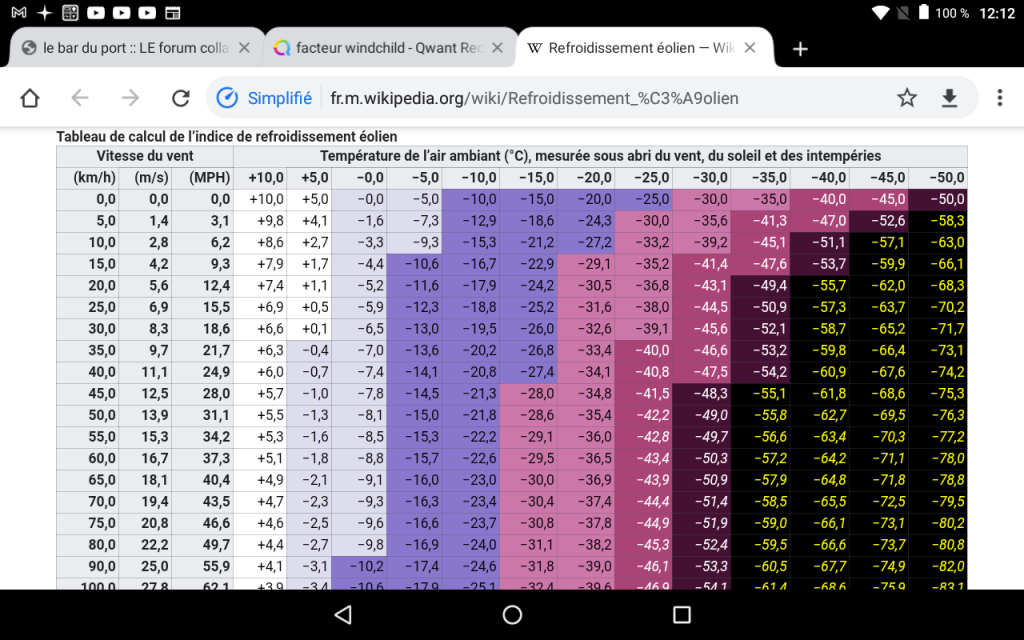Tap the Android recents square button
The height and width of the screenshot is (640, 1024).
point(682,614)
